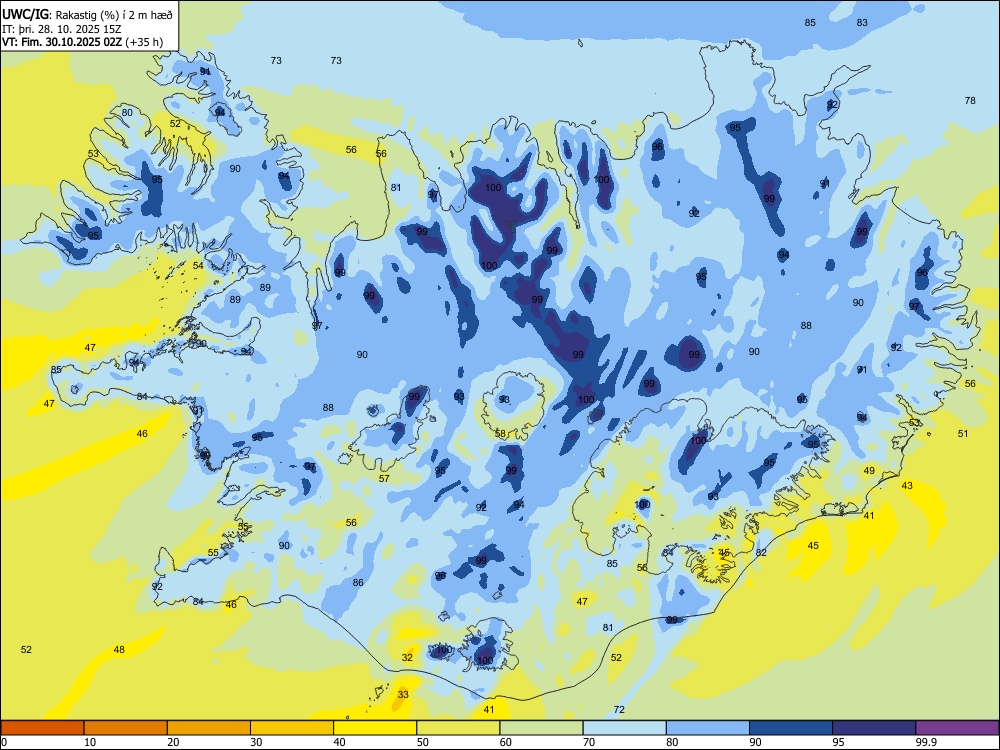Click the '0' legend tick label
The height and width of the screenshot is (750, 1000).
coord(4,742)
